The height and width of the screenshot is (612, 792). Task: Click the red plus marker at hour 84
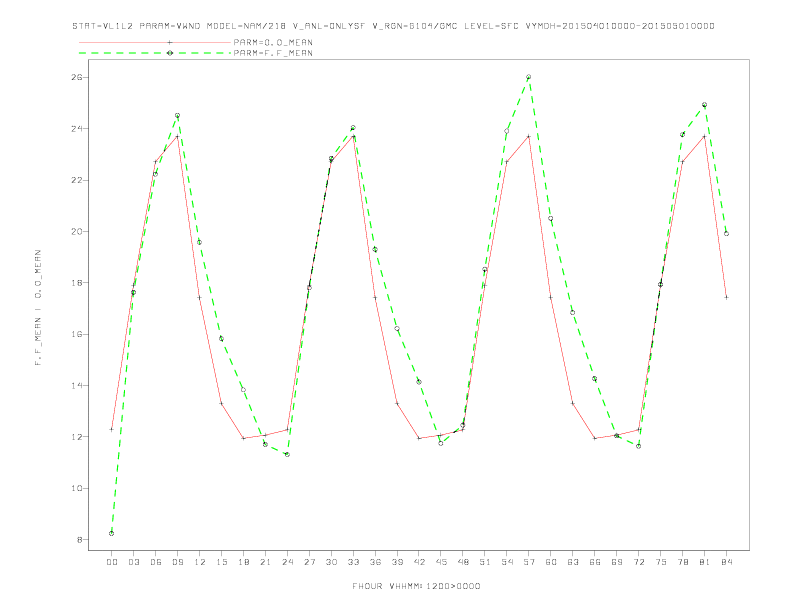(x=726, y=297)
